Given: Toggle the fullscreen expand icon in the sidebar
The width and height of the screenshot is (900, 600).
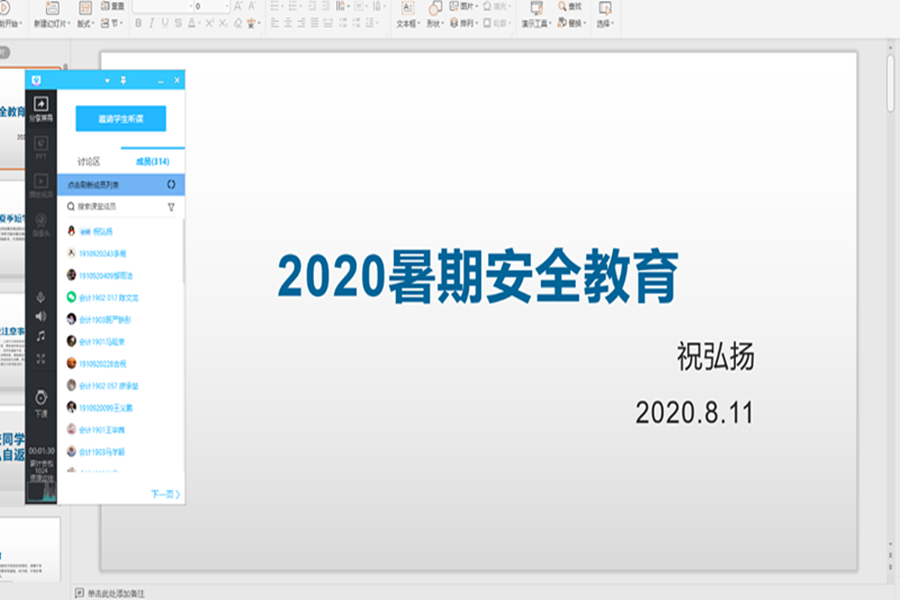Looking at the screenshot, I should point(41,358).
